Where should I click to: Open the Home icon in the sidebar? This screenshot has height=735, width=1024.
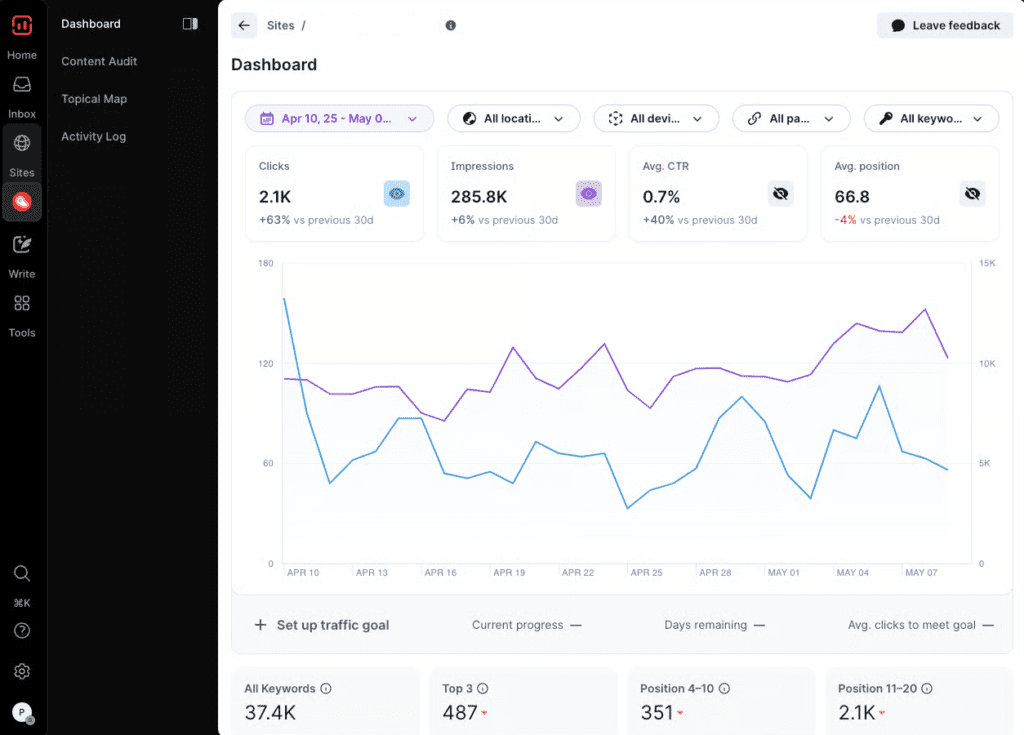(21, 33)
